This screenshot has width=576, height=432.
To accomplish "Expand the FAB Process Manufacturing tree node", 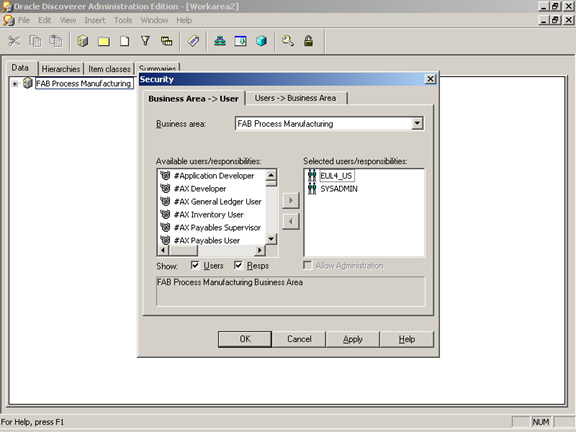I will point(14,84).
